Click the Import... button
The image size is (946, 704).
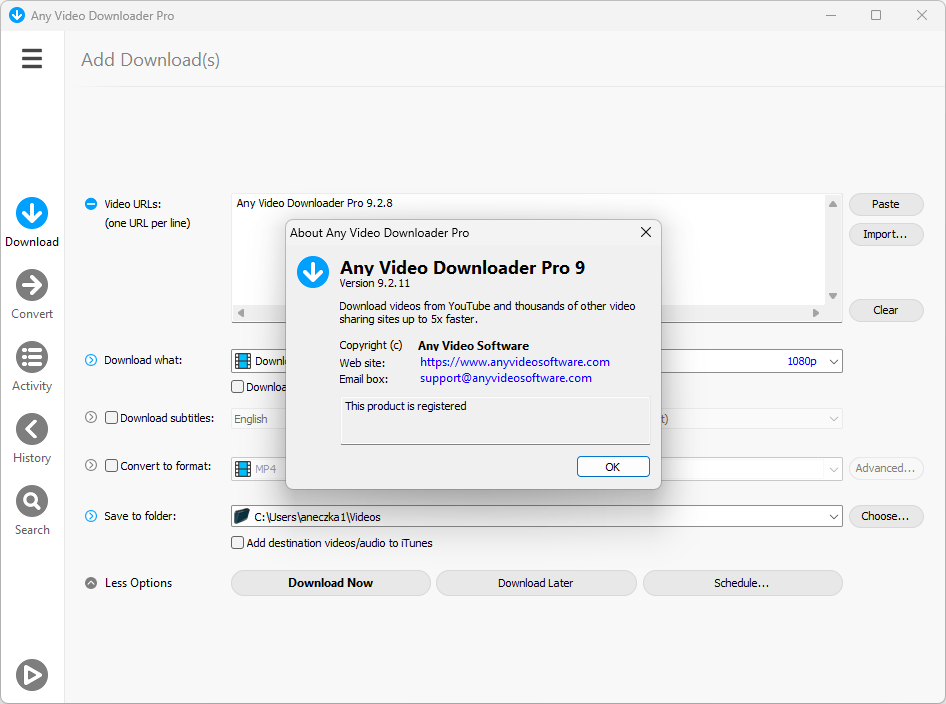pyautogui.click(x=886, y=234)
